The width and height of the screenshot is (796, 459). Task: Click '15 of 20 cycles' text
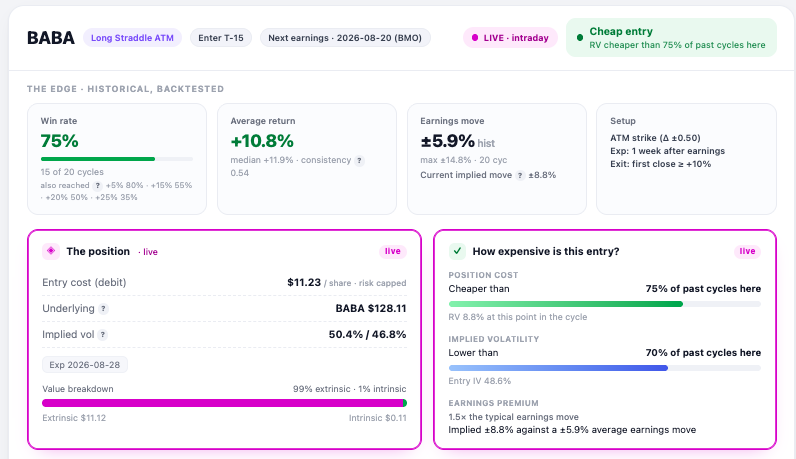[72, 172]
